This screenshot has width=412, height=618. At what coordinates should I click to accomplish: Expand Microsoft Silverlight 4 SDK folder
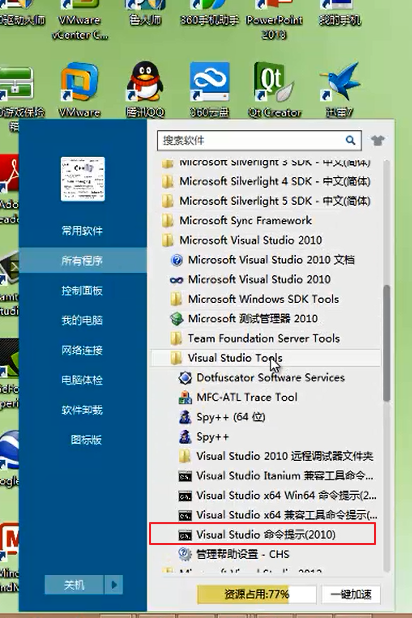click(x=266, y=181)
